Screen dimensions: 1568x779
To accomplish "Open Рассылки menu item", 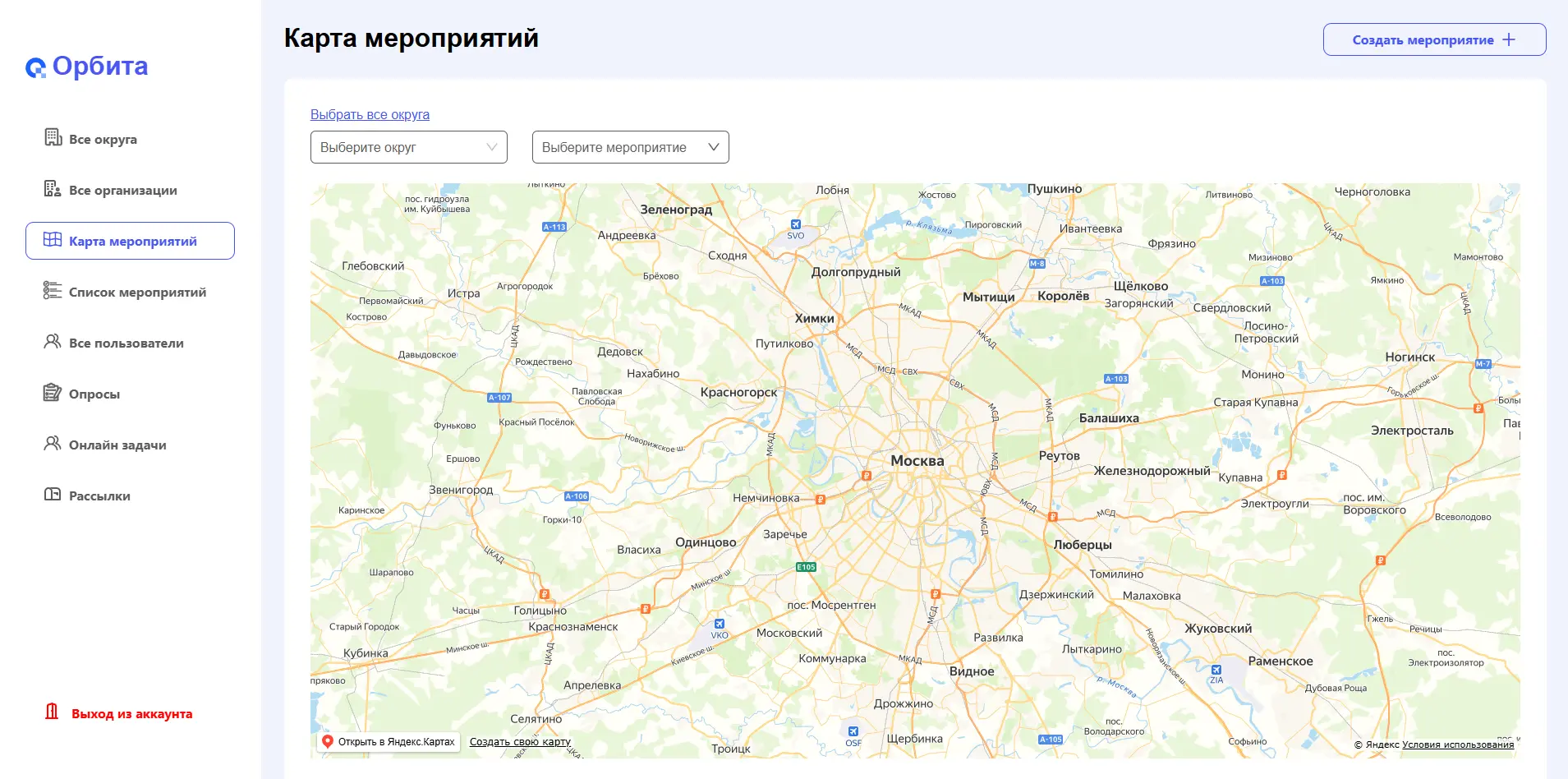I will (130, 496).
